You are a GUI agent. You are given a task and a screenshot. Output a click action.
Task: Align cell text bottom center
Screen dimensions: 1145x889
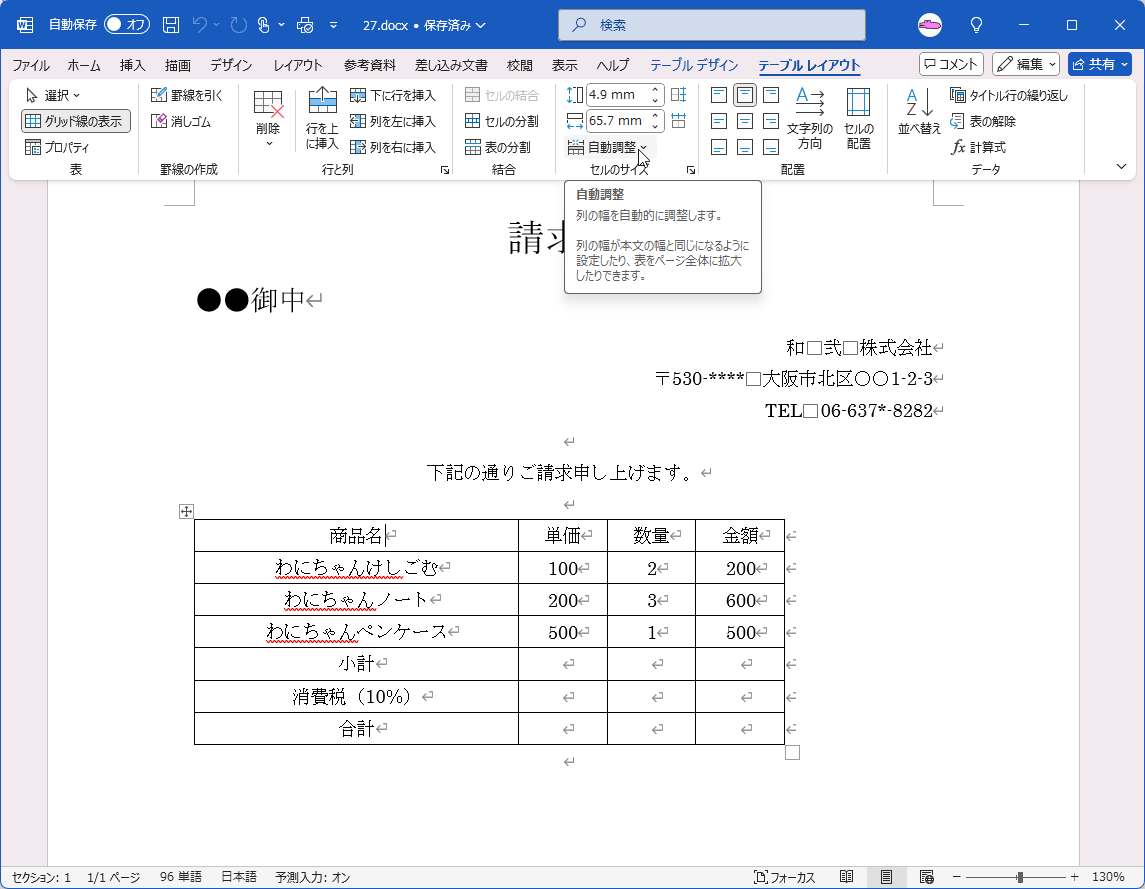(745, 147)
